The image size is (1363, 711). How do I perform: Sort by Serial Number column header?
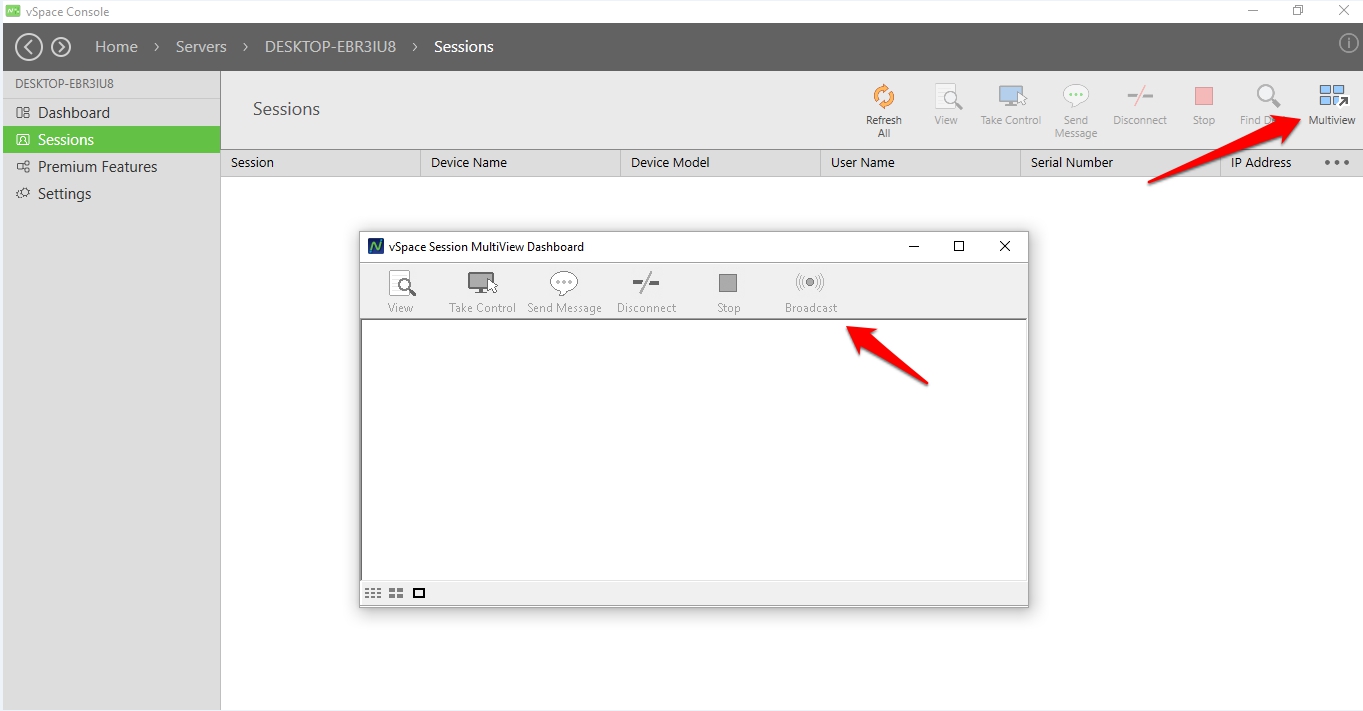tap(1120, 163)
